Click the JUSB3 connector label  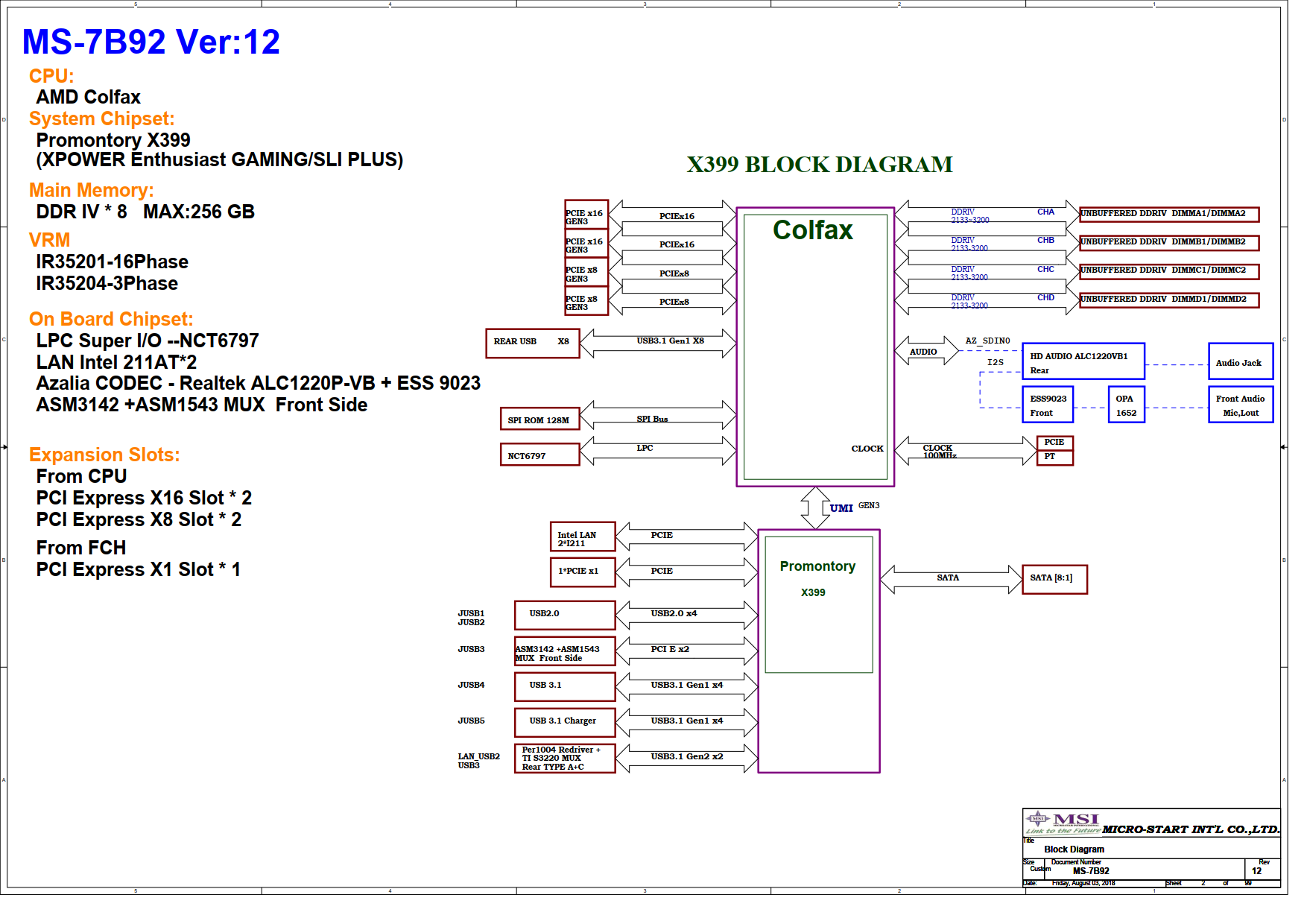[471, 649]
